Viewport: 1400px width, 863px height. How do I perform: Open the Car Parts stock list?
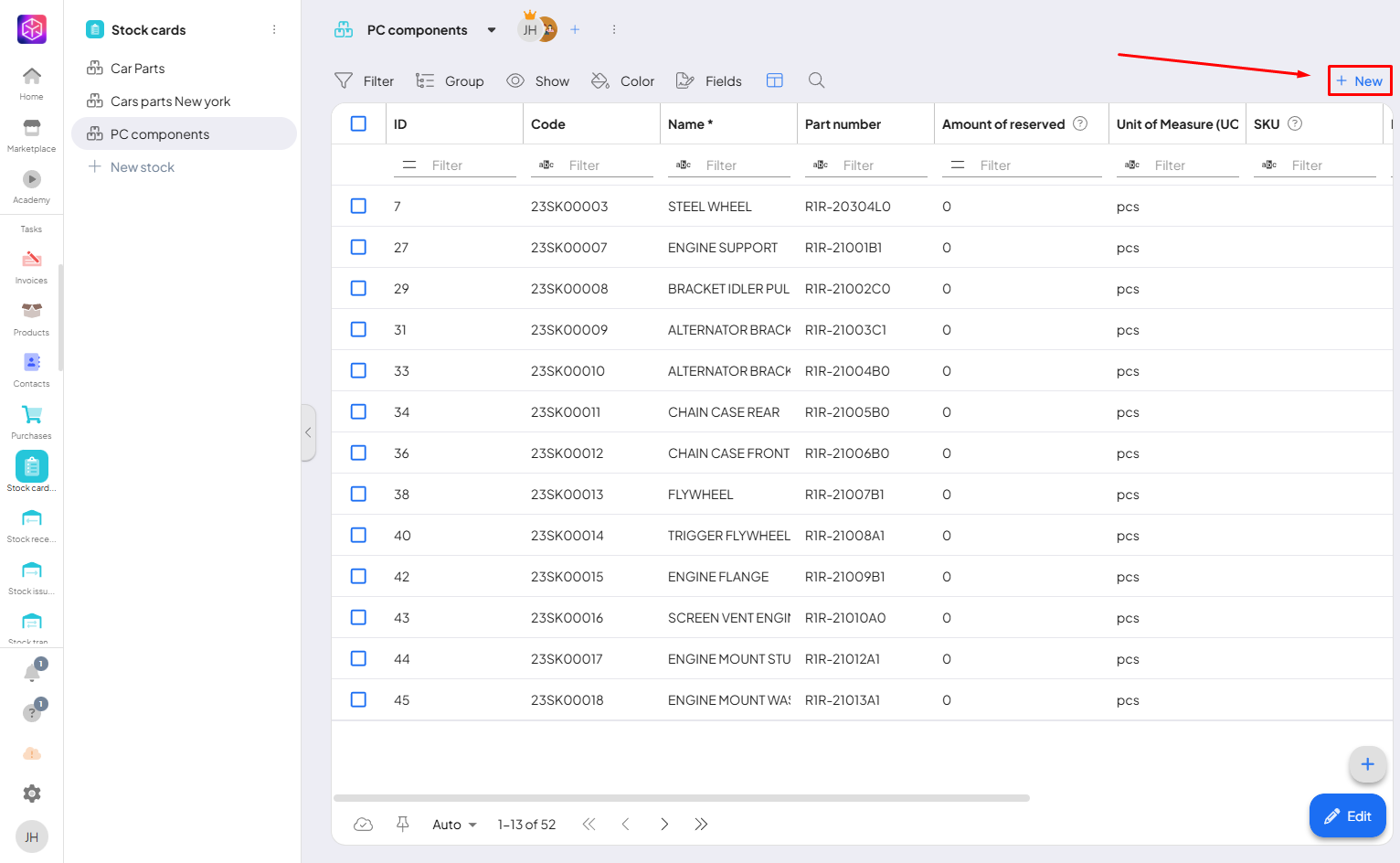coord(137,69)
